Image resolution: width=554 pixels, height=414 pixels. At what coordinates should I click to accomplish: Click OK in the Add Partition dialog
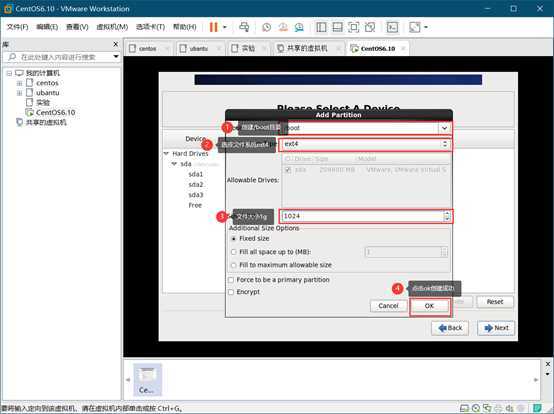[429, 306]
